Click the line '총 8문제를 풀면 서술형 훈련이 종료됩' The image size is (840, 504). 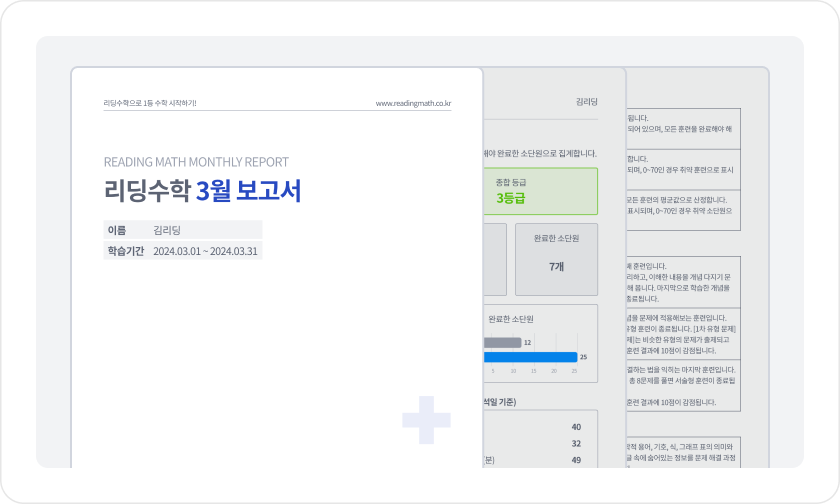pyautogui.click(x=682, y=381)
